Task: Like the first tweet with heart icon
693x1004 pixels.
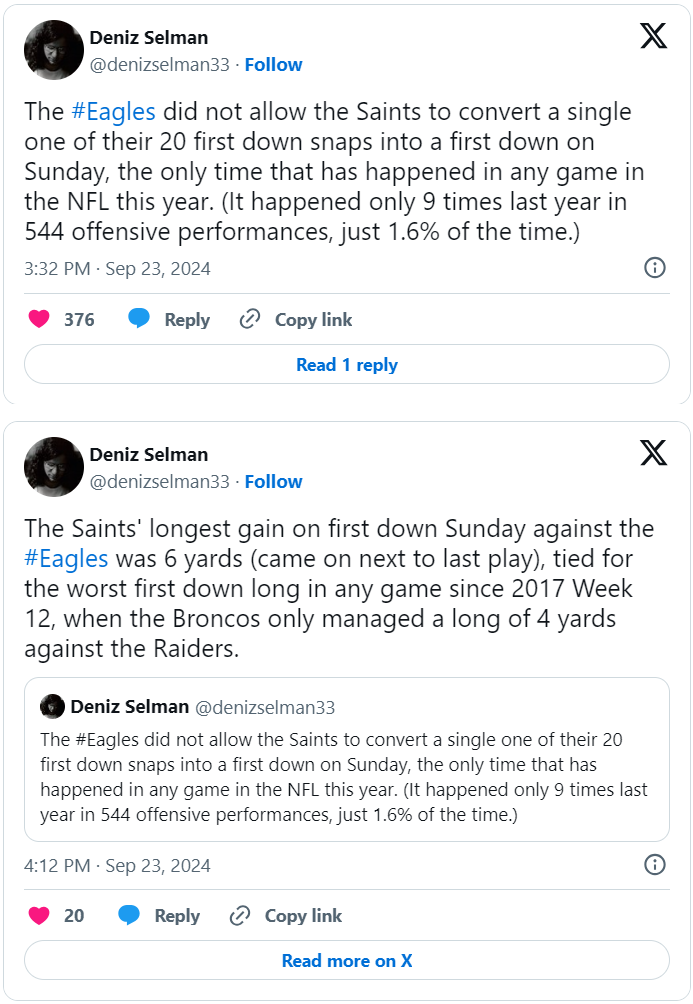Action: 39,320
